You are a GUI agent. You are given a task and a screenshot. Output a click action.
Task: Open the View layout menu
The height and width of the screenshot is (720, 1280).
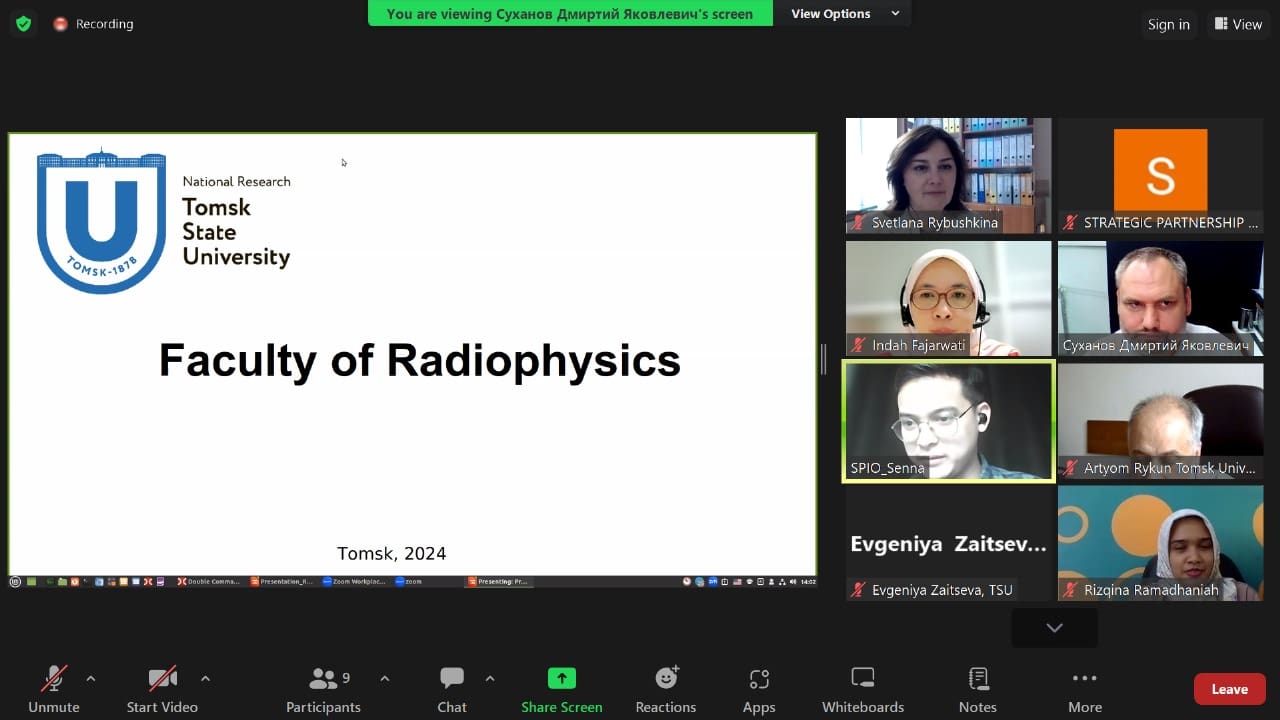click(x=1238, y=24)
